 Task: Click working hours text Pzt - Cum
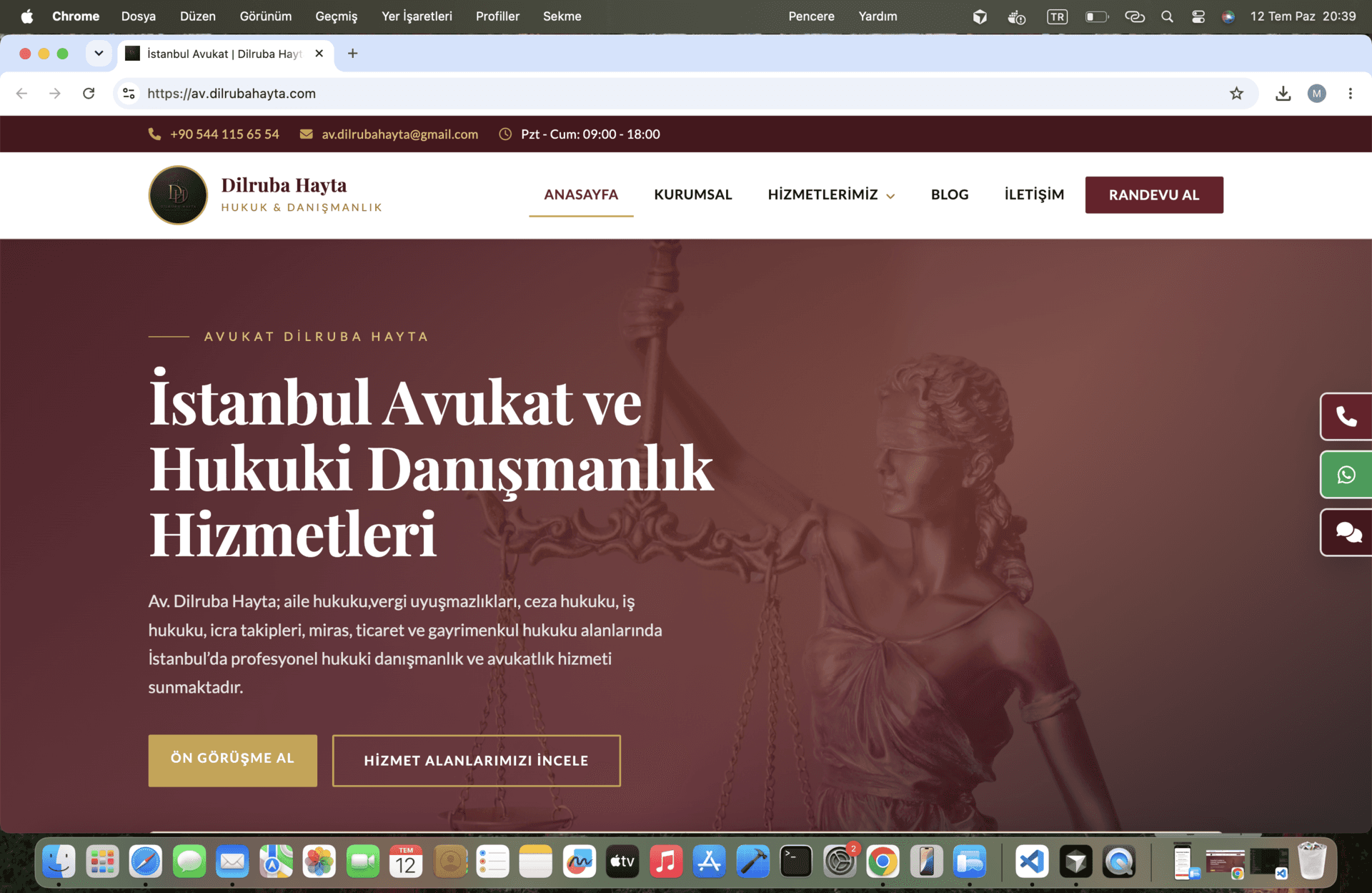[x=590, y=134]
